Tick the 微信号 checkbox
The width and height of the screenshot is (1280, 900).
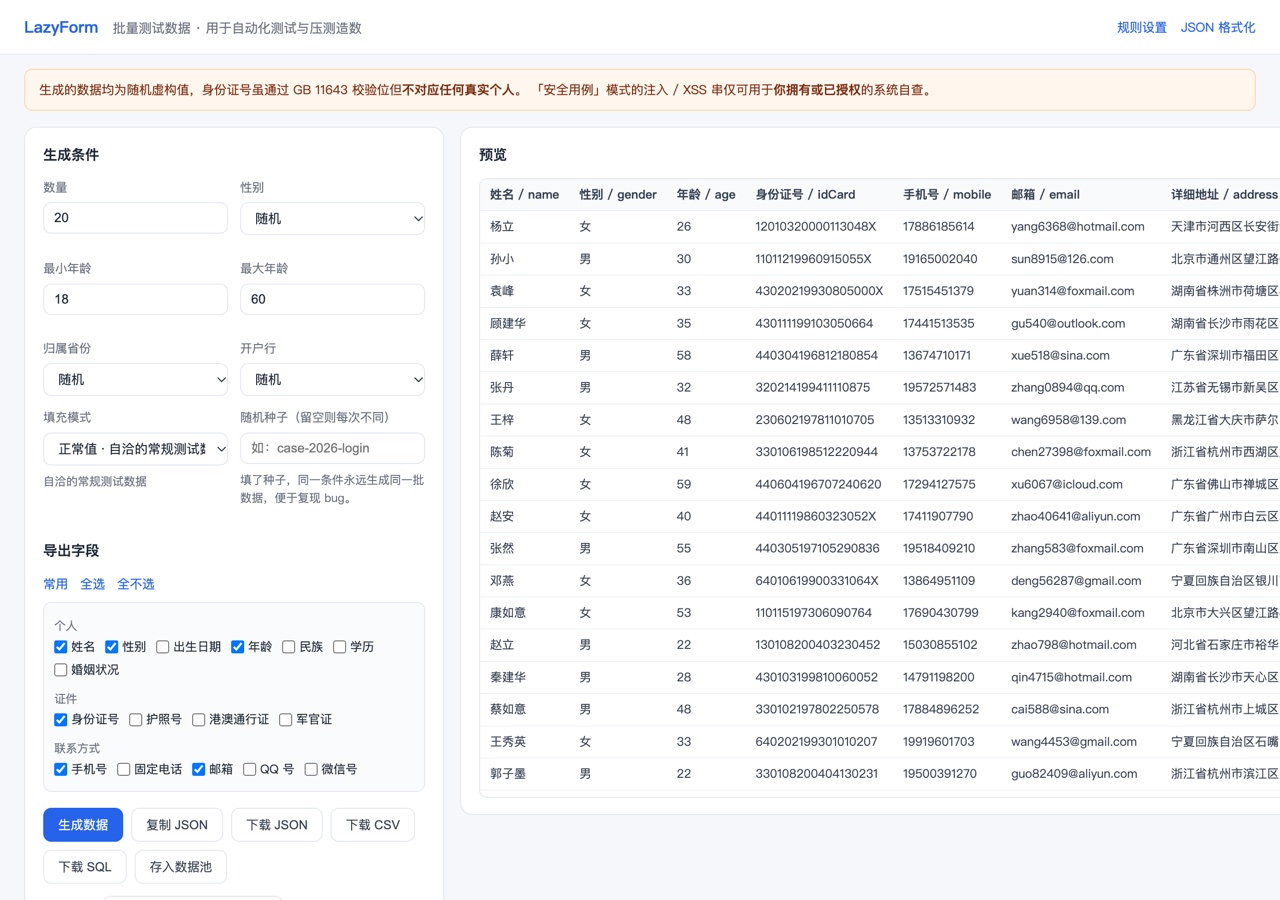click(x=311, y=770)
